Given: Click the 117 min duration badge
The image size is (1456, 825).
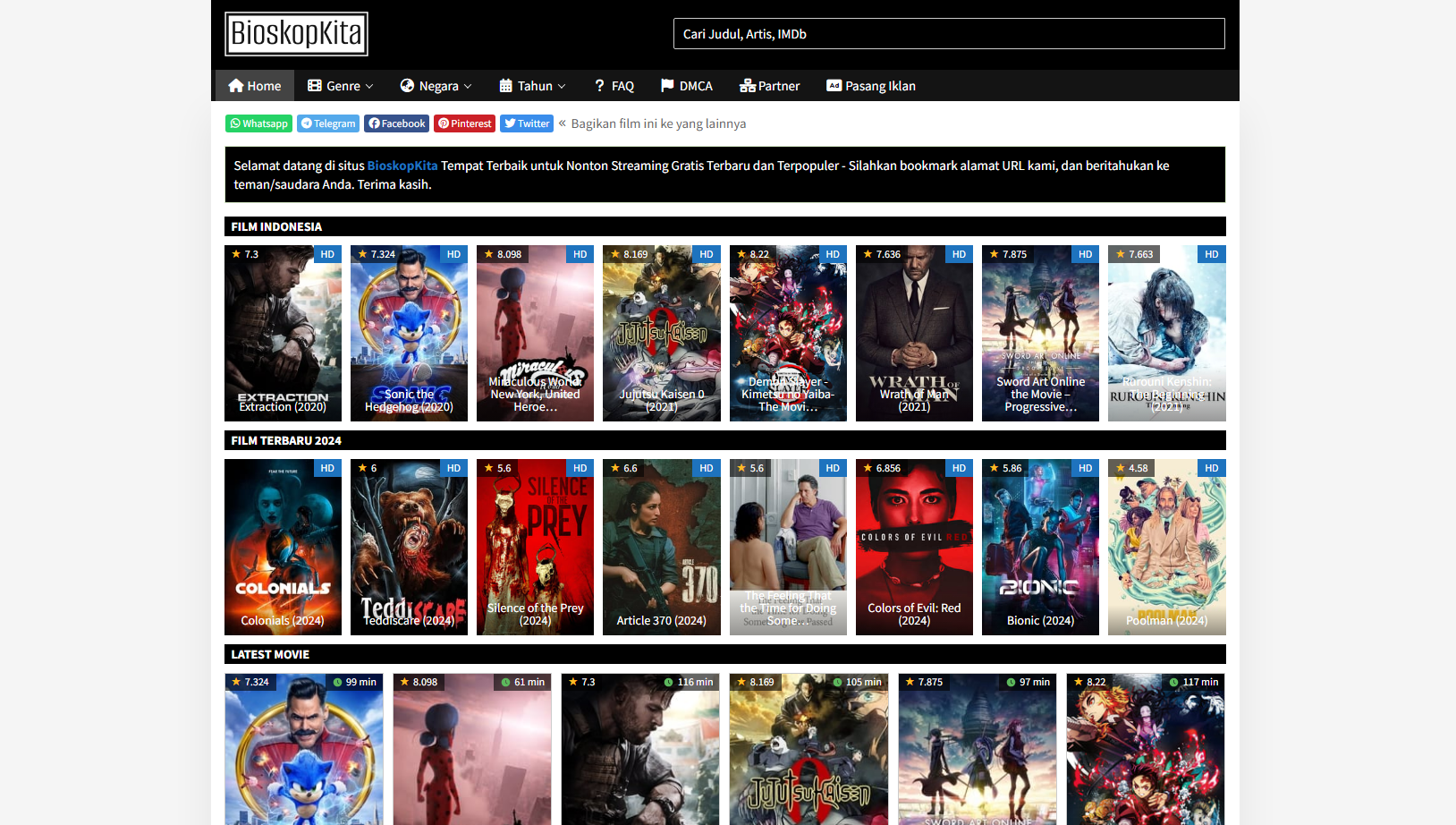Looking at the screenshot, I should pyautogui.click(x=1194, y=682).
